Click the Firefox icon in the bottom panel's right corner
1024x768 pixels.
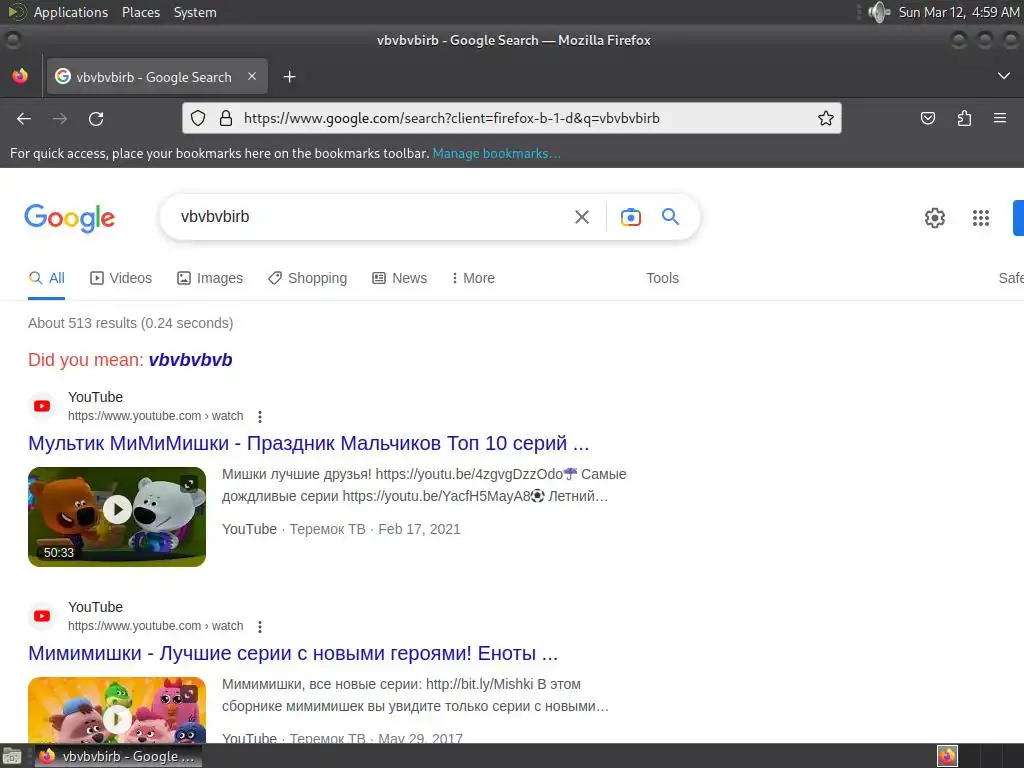click(947, 756)
